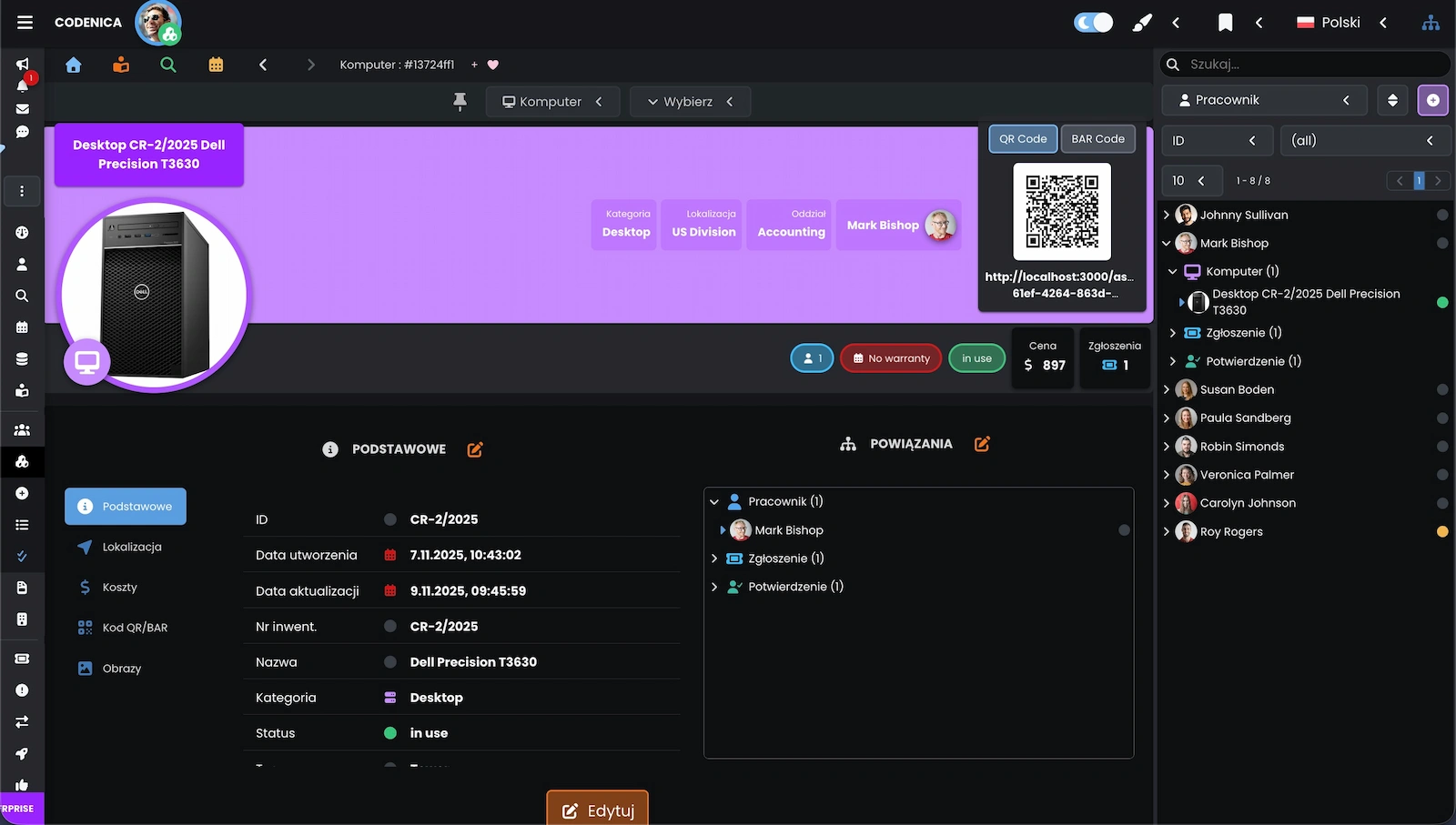Toggle the dark mode switch
1456x825 pixels.
pyautogui.click(x=1093, y=23)
